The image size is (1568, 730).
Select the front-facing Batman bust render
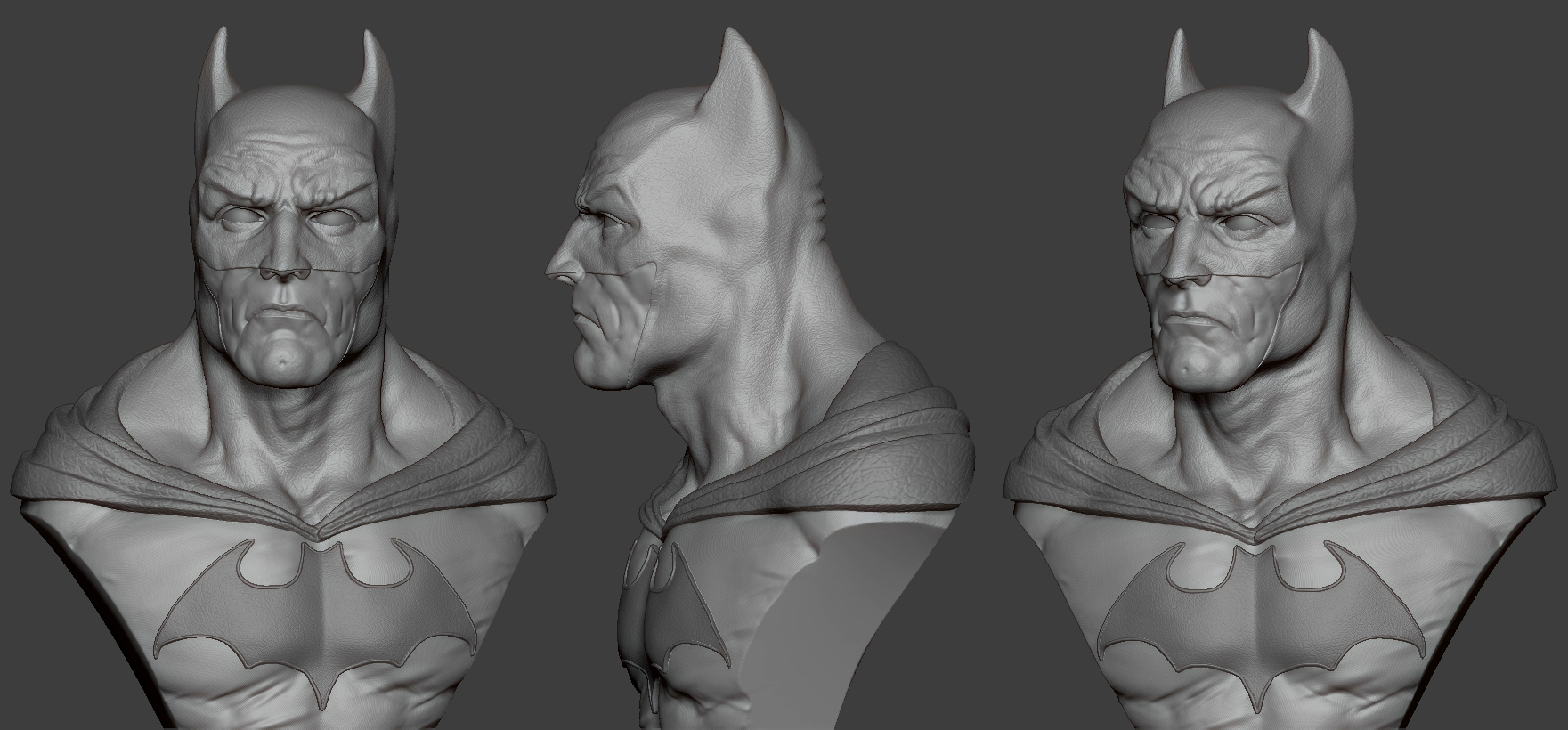(282, 378)
